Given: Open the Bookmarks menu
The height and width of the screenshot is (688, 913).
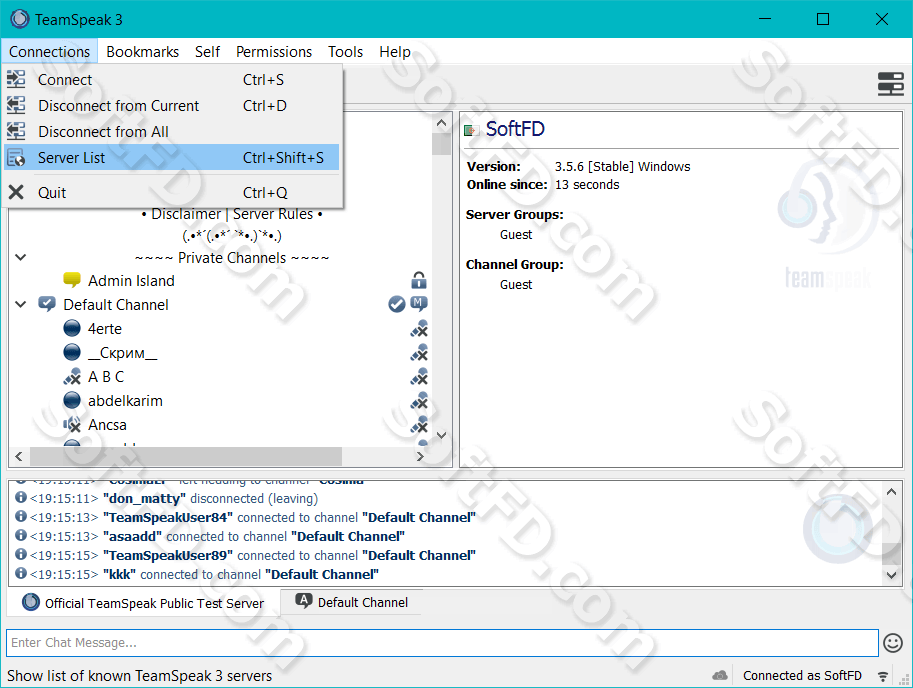Looking at the screenshot, I should click(143, 52).
